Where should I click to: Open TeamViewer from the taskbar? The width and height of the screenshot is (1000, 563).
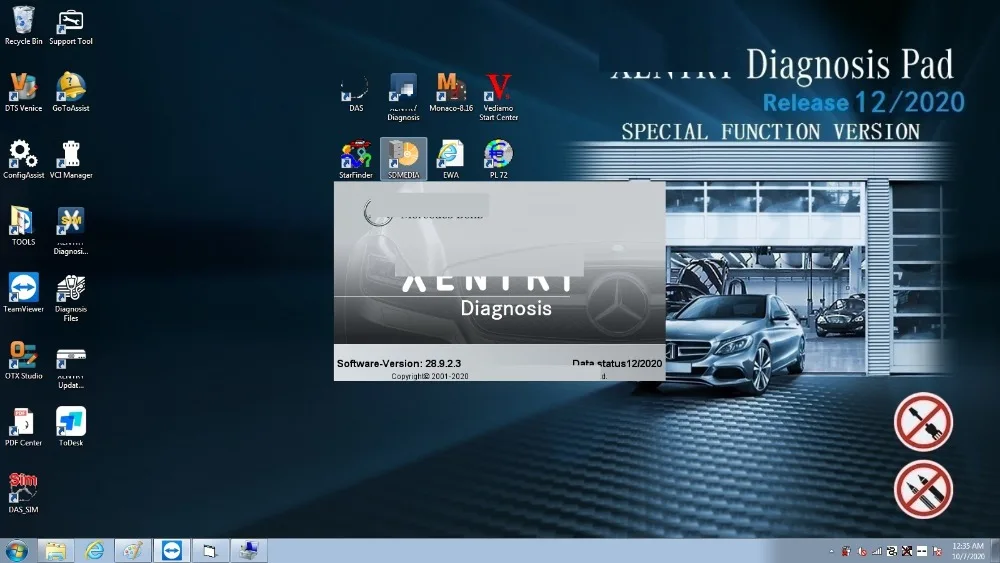click(172, 551)
